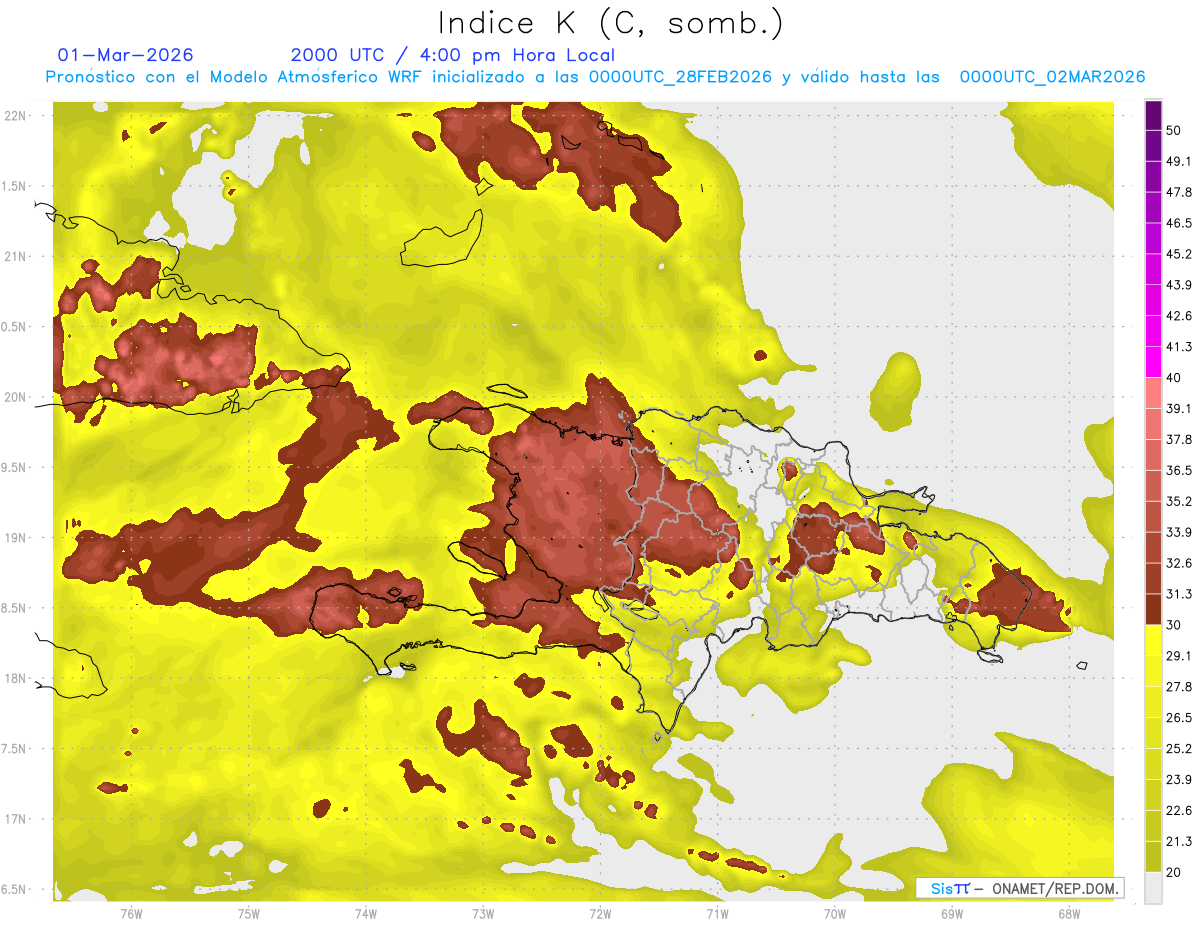Click the longitude axis label '74W'
Screen dimensions: 1200x927
coord(366,914)
